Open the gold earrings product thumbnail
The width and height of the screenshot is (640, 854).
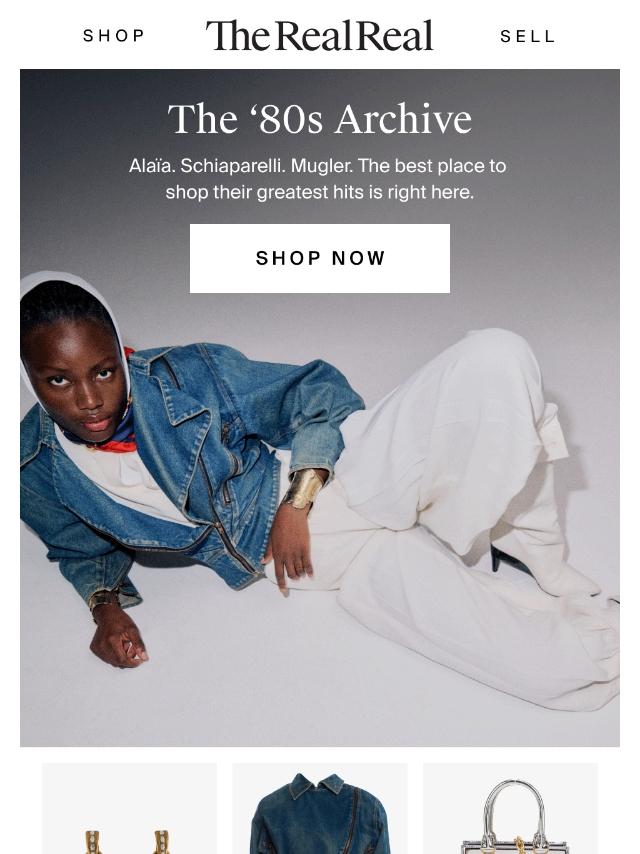click(x=129, y=809)
